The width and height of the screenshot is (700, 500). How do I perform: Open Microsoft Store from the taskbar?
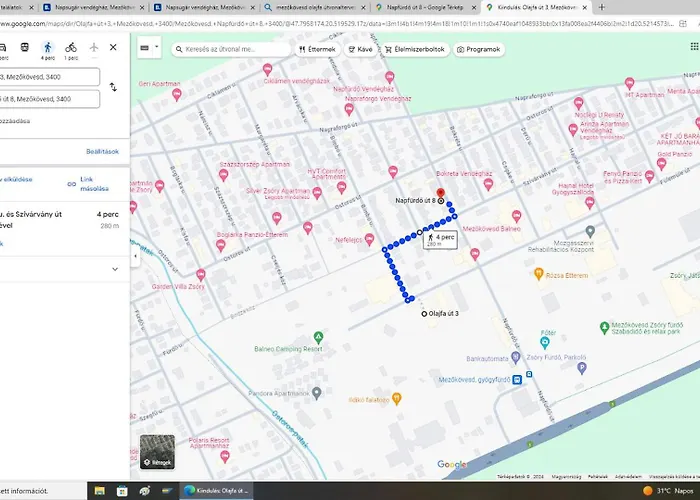tap(122, 491)
